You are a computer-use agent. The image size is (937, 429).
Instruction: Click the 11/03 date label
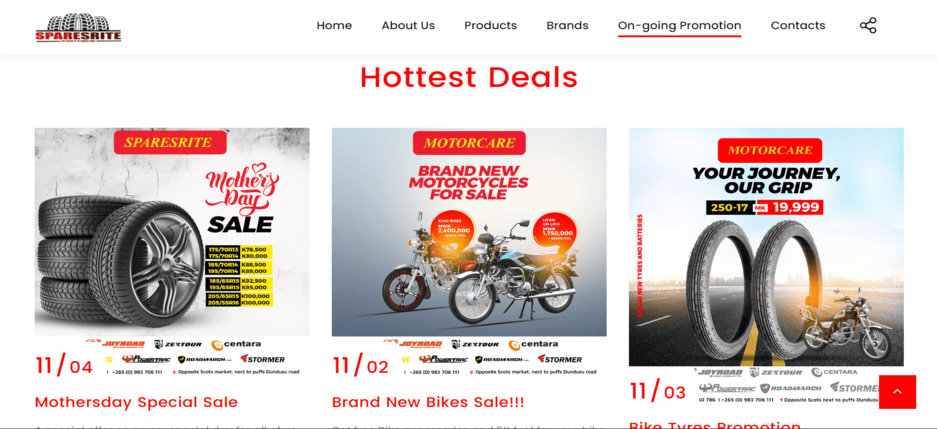pos(658,391)
